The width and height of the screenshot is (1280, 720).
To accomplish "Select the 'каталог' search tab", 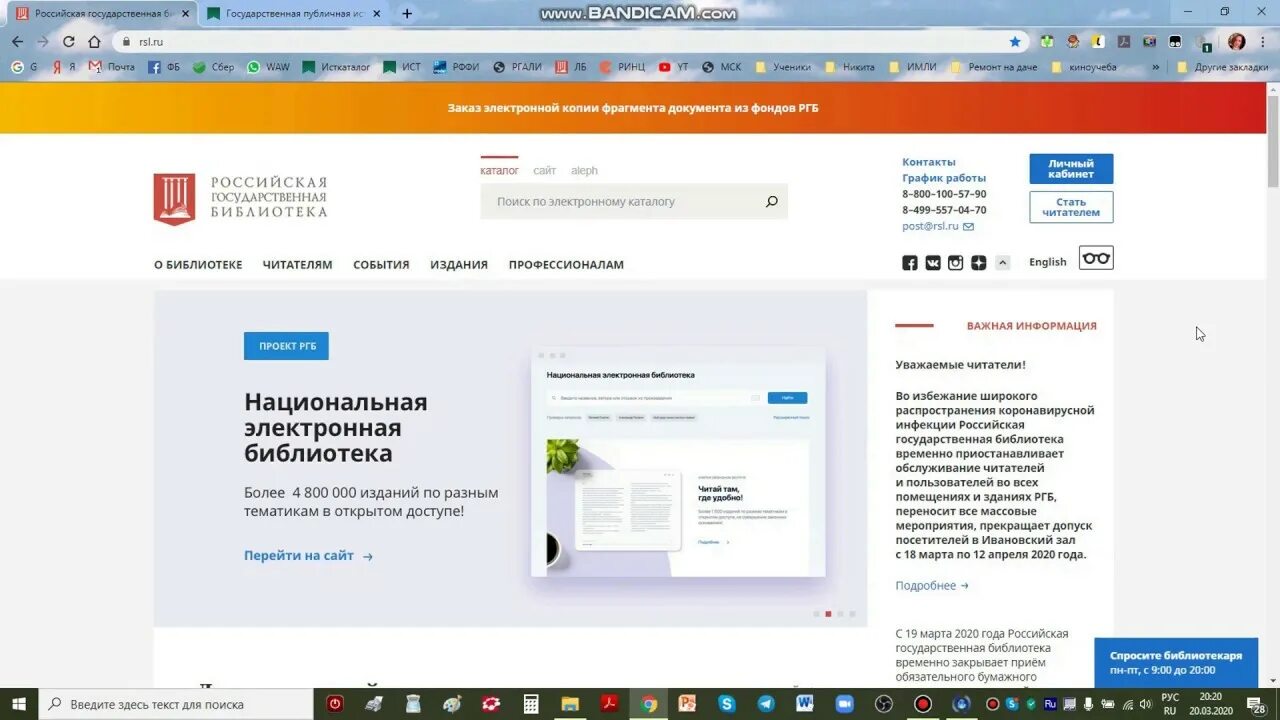I will (499, 170).
